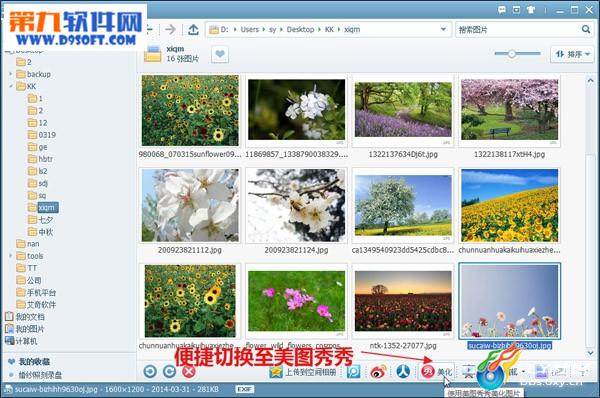
Task: Select the 中秋 folder in tree
Action: point(40,232)
